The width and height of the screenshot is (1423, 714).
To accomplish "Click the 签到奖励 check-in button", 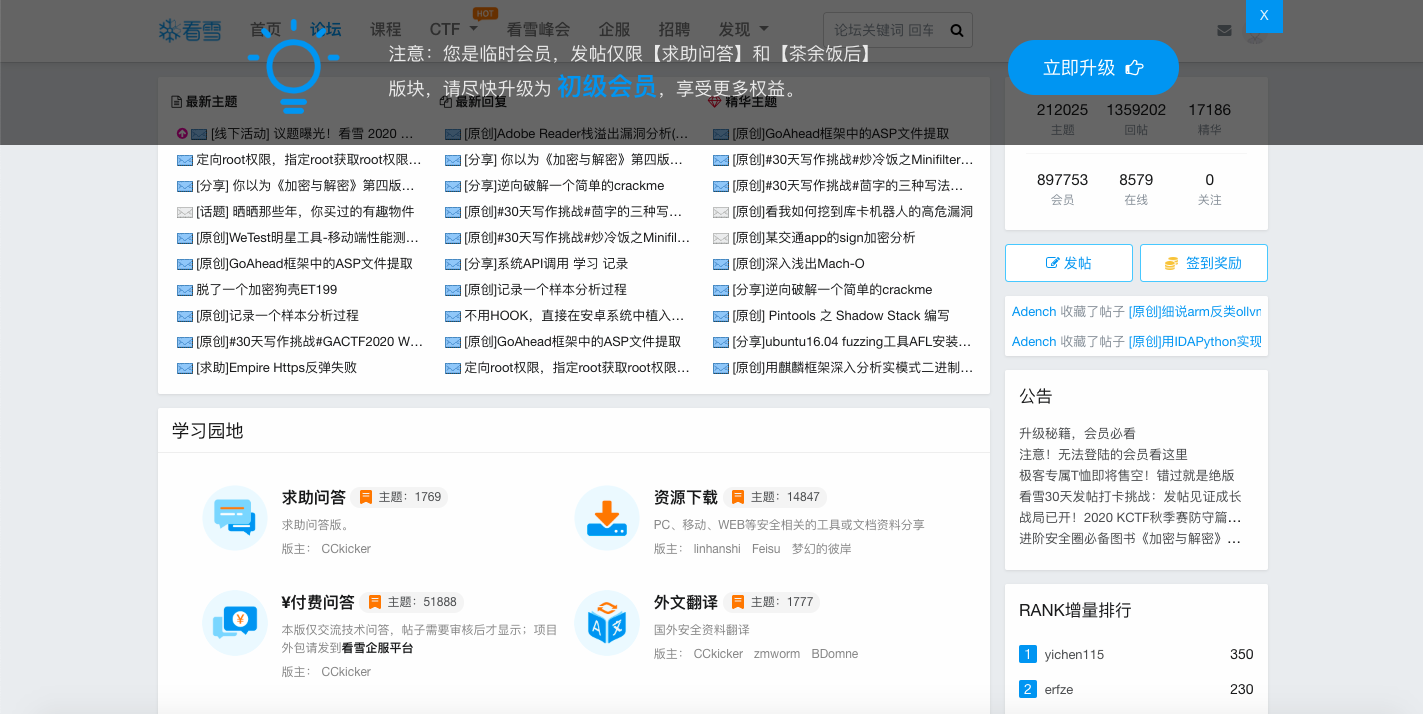I will [1203, 263].
